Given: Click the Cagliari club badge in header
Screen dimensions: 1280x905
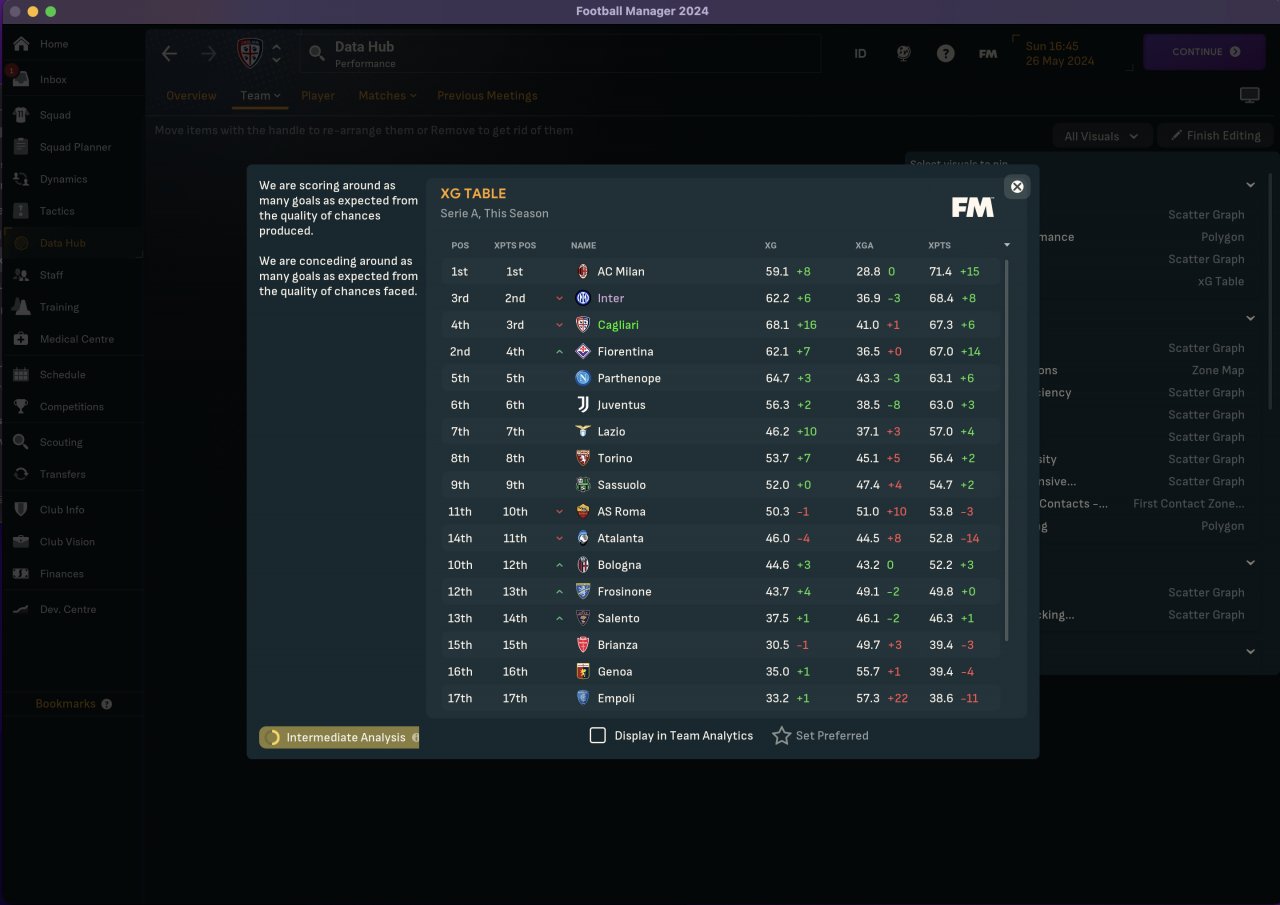Looking at the screenshot, I should click(x=250, y=53).
